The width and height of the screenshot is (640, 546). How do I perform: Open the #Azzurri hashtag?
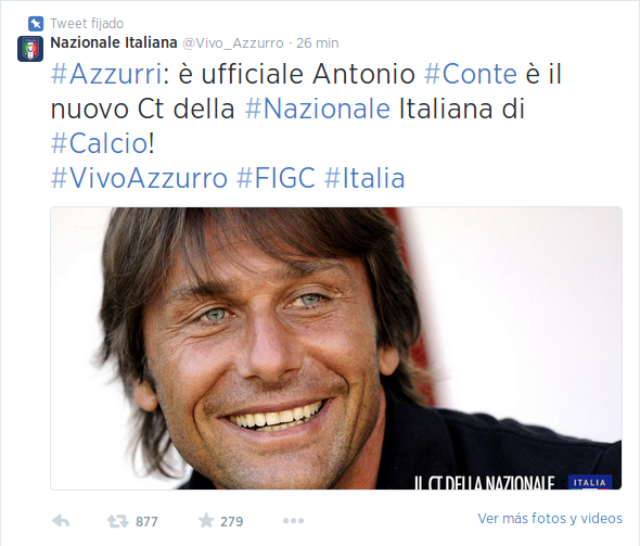(107, 74)
